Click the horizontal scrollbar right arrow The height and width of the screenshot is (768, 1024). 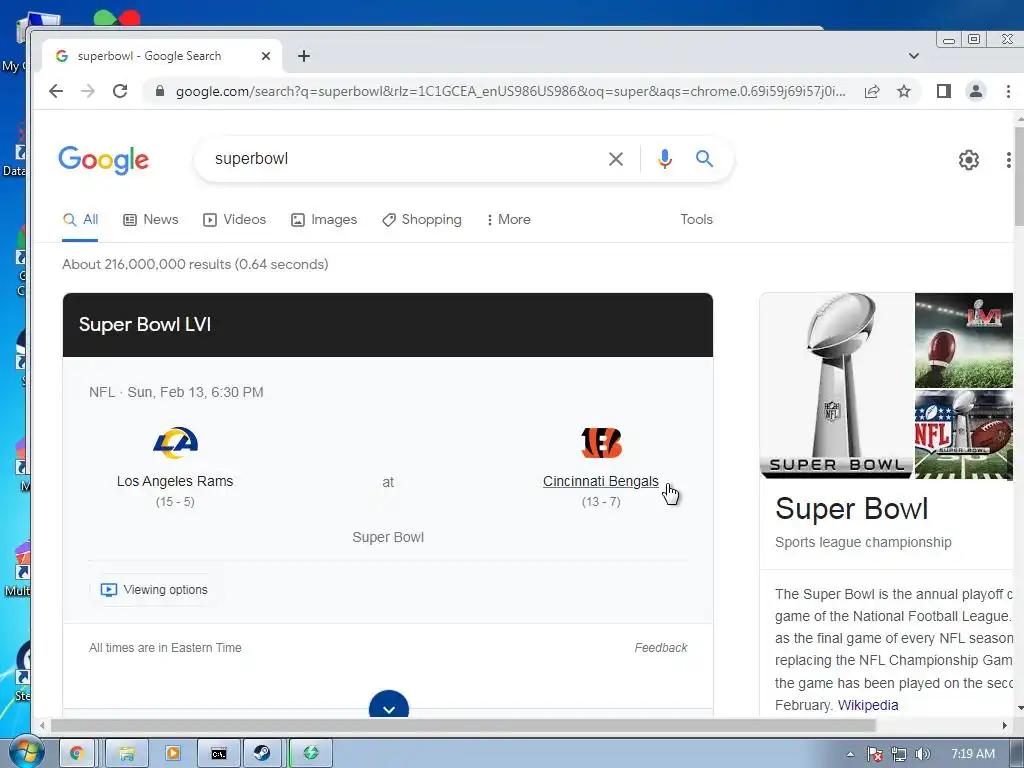coord(1004,726)
